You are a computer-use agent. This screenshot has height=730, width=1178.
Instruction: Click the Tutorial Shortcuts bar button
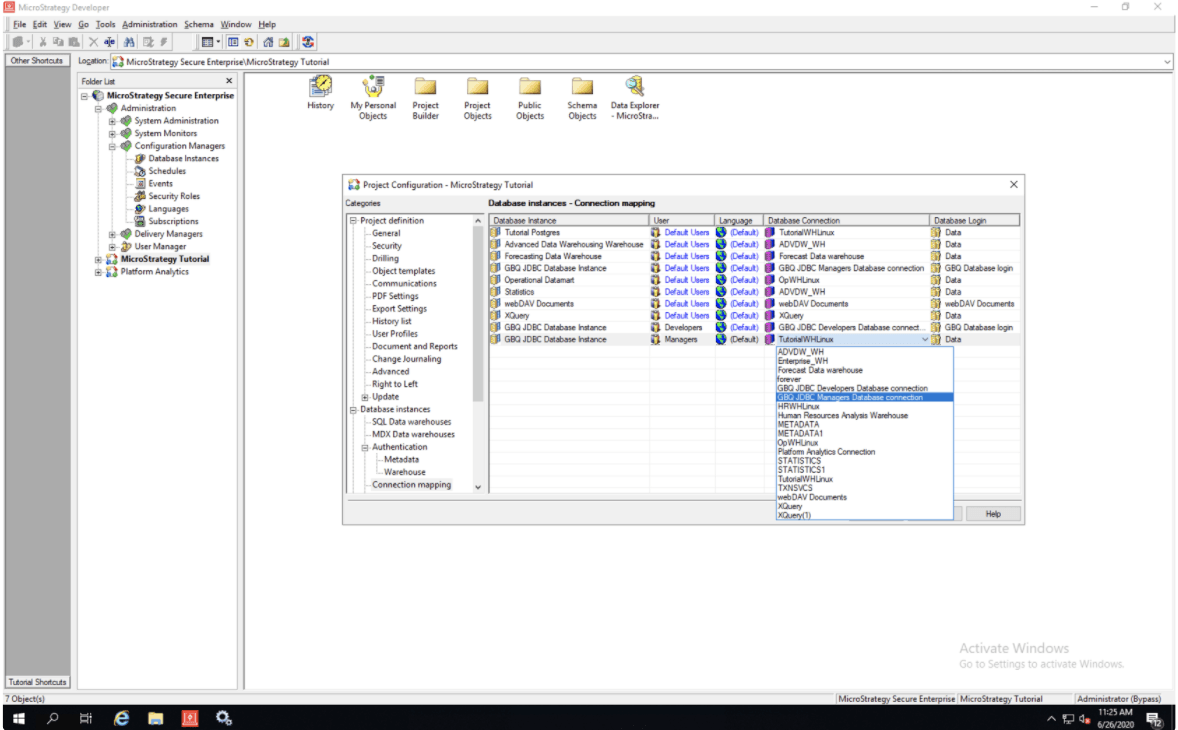click(37, 682)
